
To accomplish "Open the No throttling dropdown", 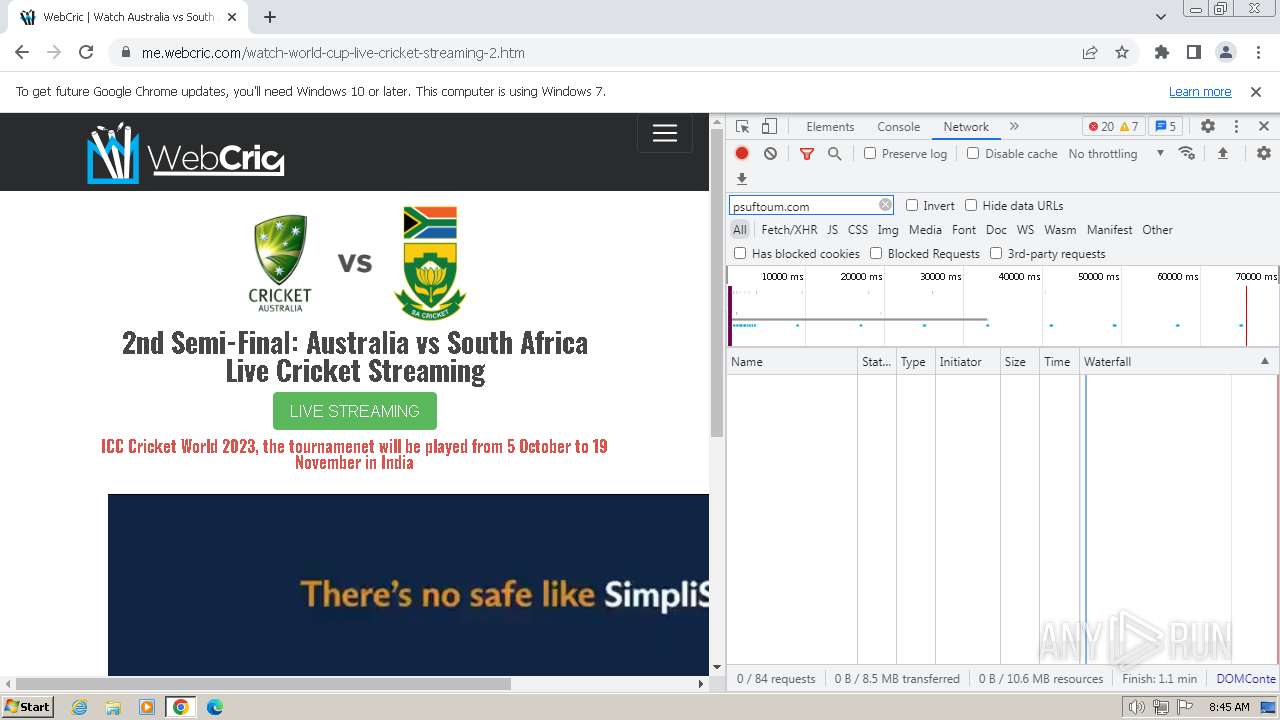I will point(1116,154).
